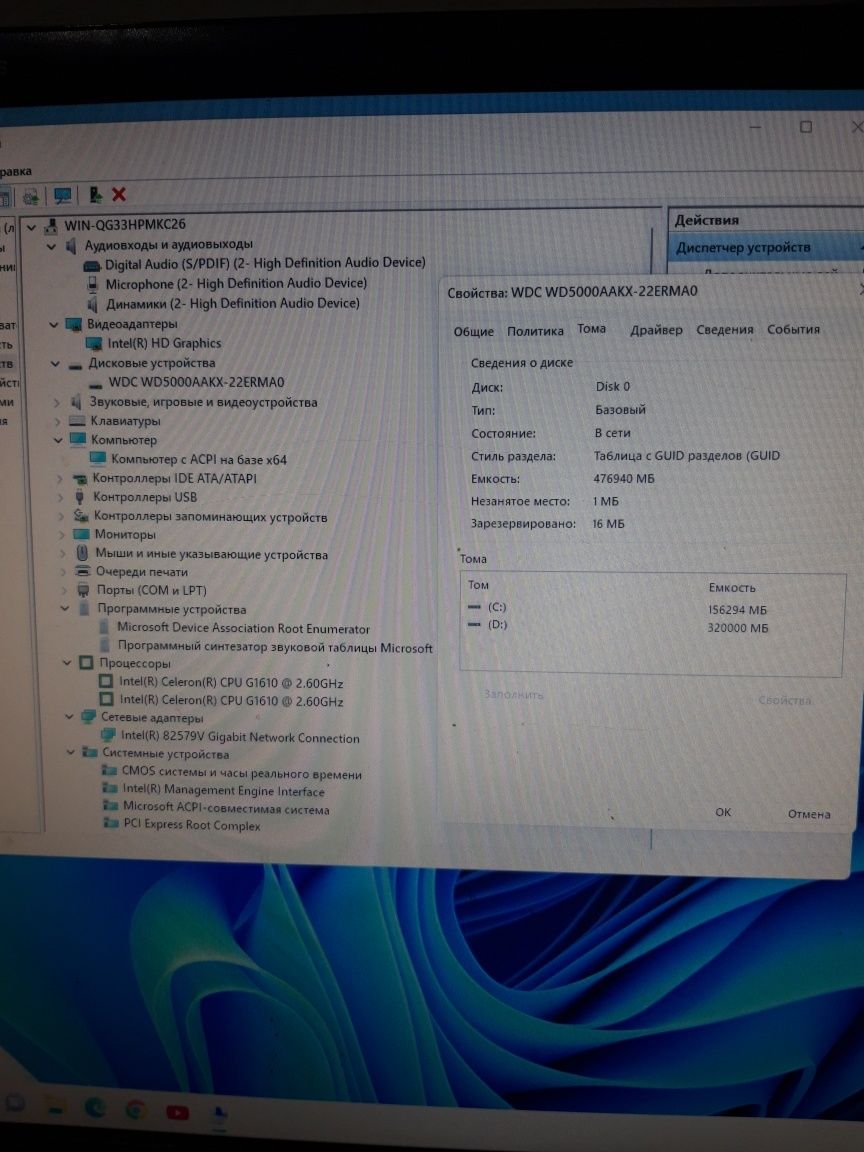
Task: Collapse the WIN-QG33HPMKC26 root node
Action: (x=32, y=227)
